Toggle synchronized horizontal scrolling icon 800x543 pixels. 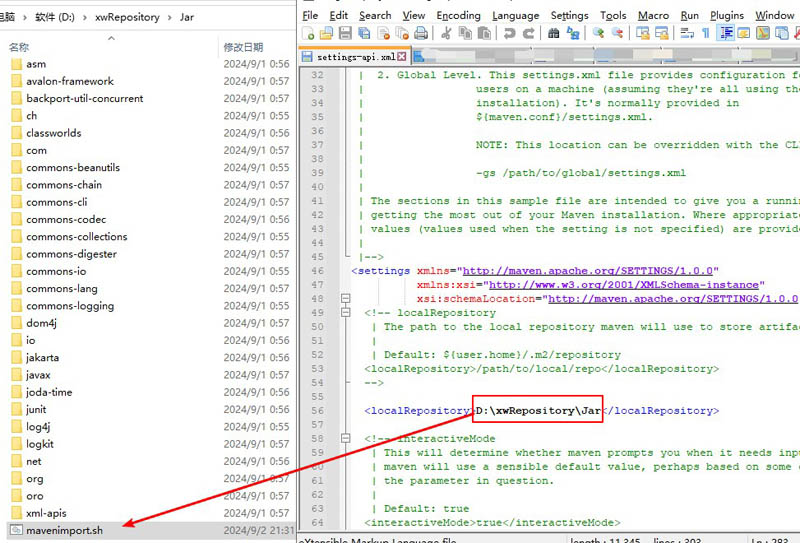[662, 34]
